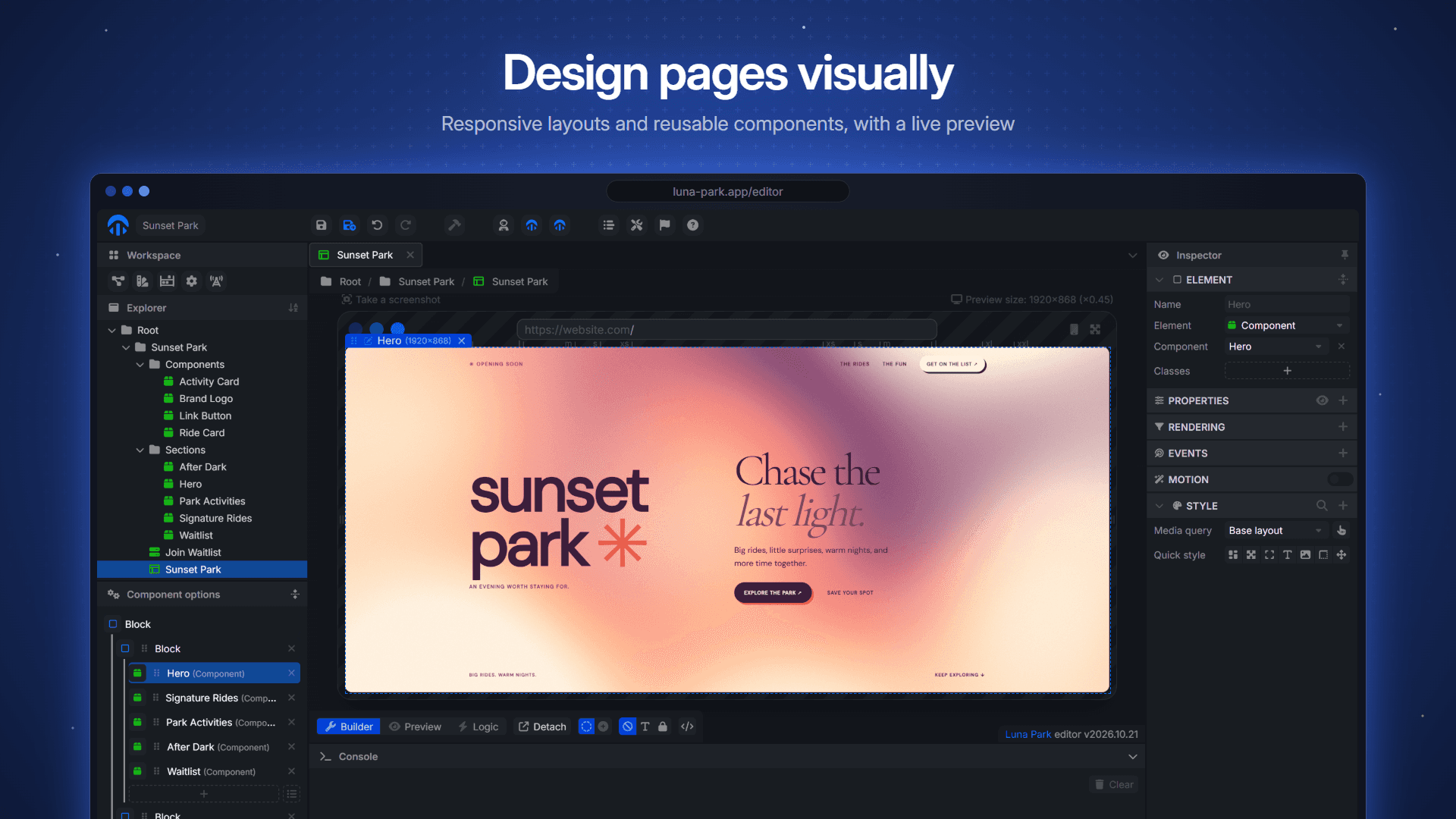Toggle the blue prohibit icon in the bottom toolbar

pos(627,726)
